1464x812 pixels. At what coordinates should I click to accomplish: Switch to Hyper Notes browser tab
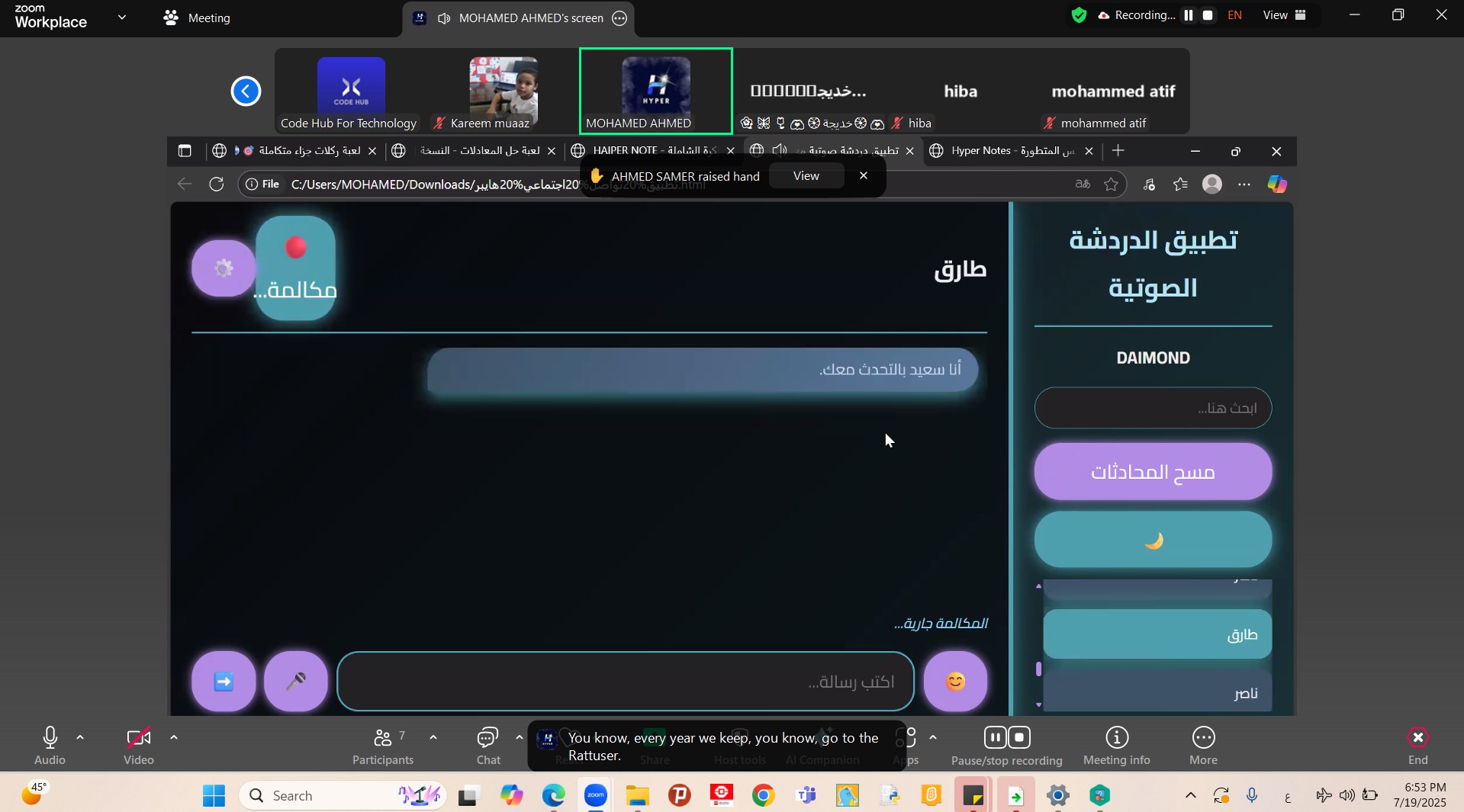[1012, 151]
